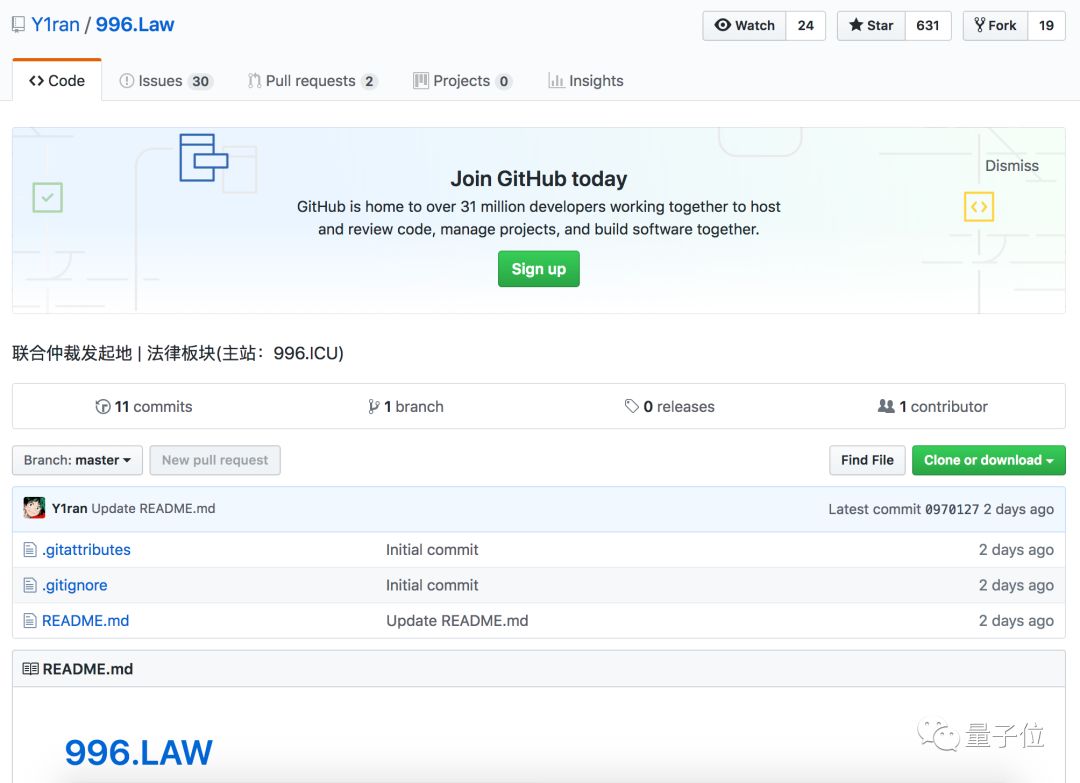
Task: Click the Insights graph icon in tab
Action: (x=556, y=81)
